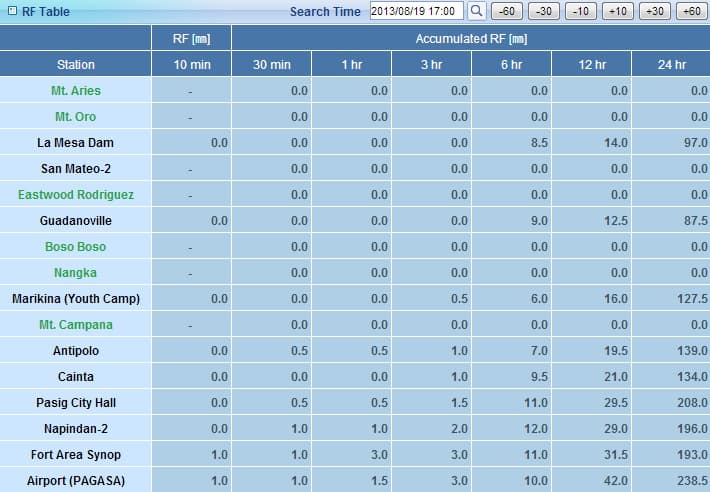Screen dimensions: 710x492
Task: Click the -10 minutes button
Action: click(581, 12)
